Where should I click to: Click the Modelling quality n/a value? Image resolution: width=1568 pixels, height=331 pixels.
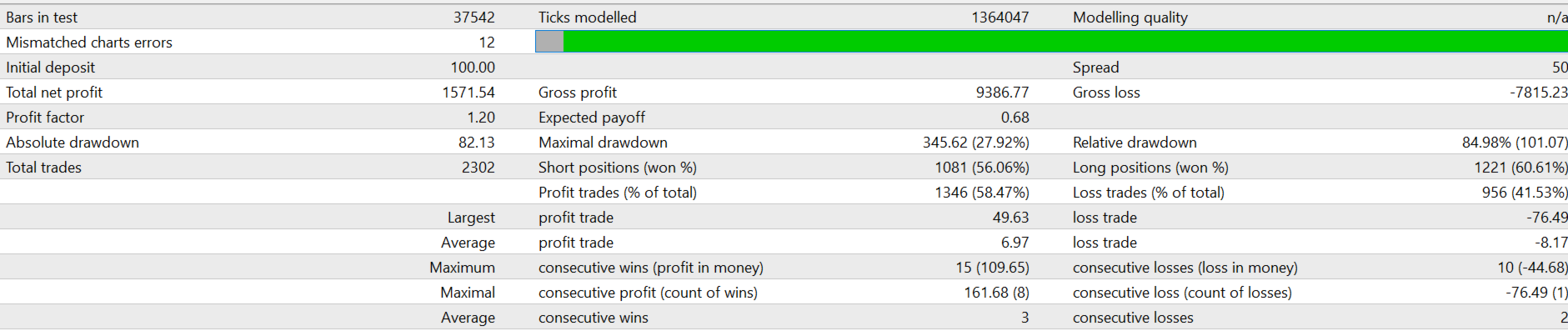1556,18
